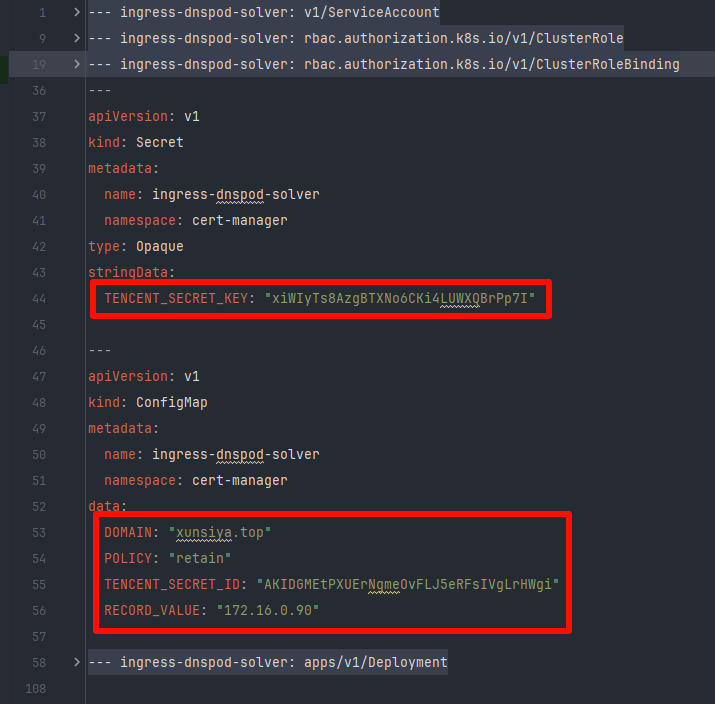Unfold the ClusterRoleBinding section chevron

(x=77, y=64)
